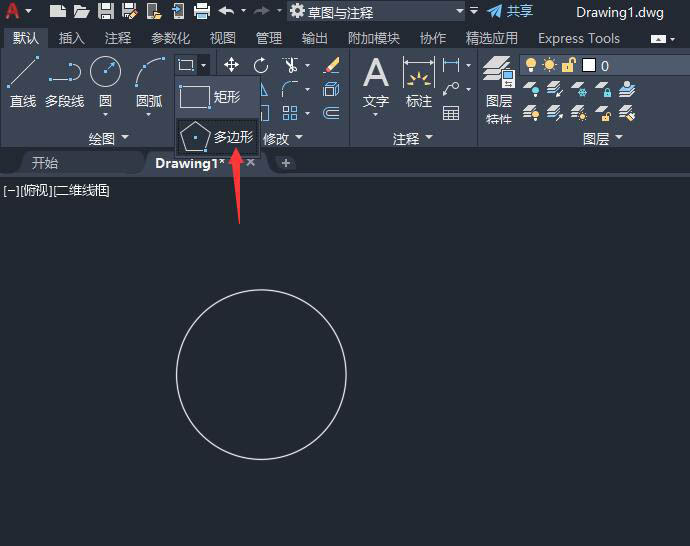
Task: Add a new drawing tab with plus
Action: click(x=286, y=163)
